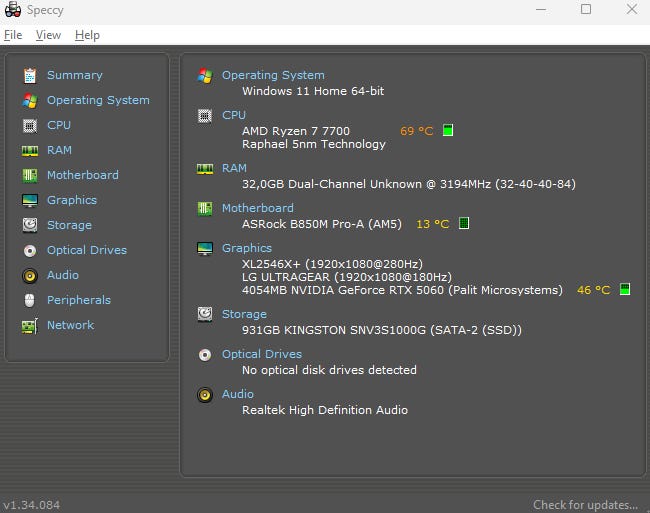Image resolution: width=650 pixels, height=513 pixels.
Task: Click the Audio speaker icon in summary panel
Action: point(205,395)
